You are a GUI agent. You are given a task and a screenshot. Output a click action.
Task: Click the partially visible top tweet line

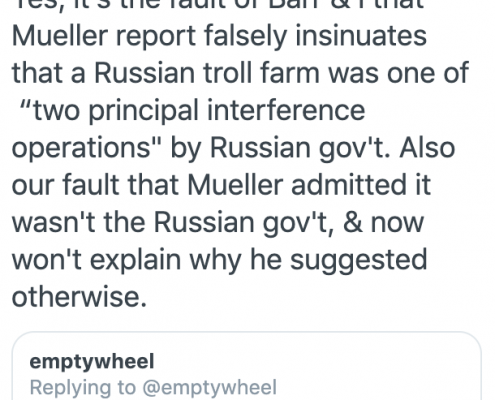pyautogui.click(x=218, y=5)
